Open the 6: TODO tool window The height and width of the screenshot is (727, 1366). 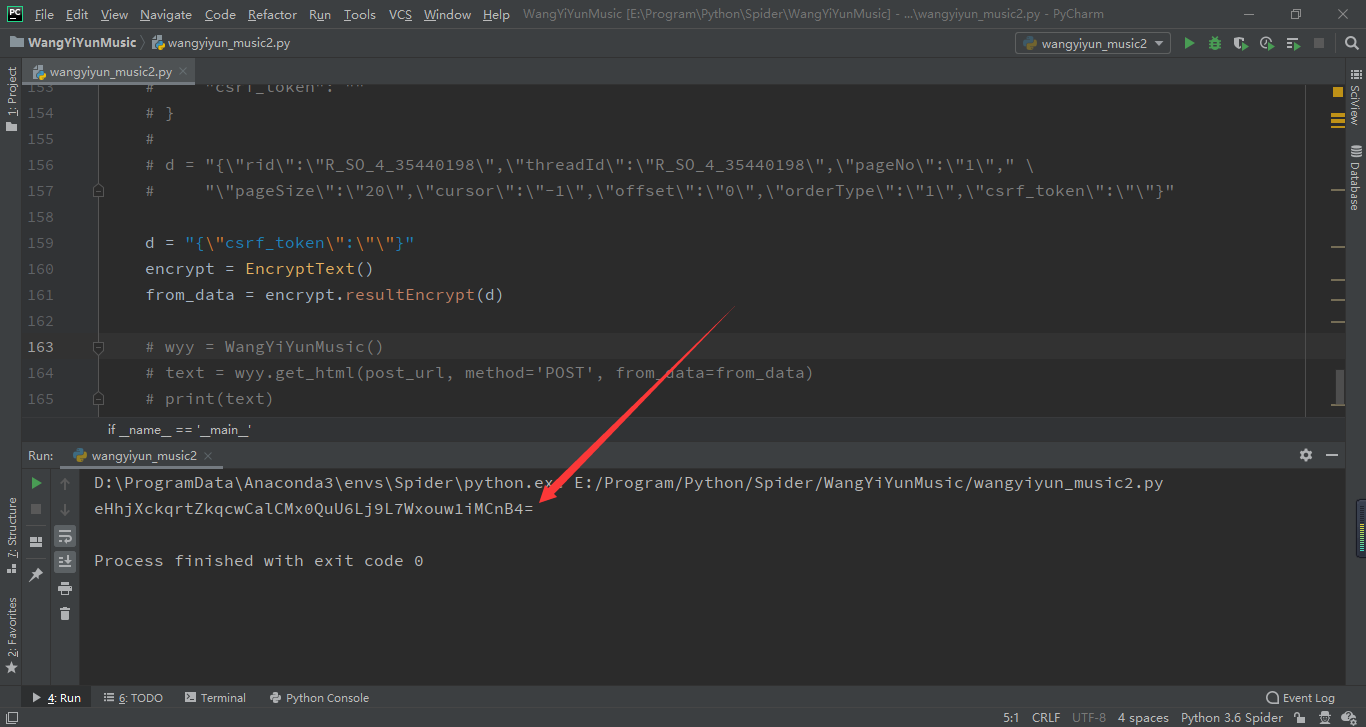click(133, 698)
